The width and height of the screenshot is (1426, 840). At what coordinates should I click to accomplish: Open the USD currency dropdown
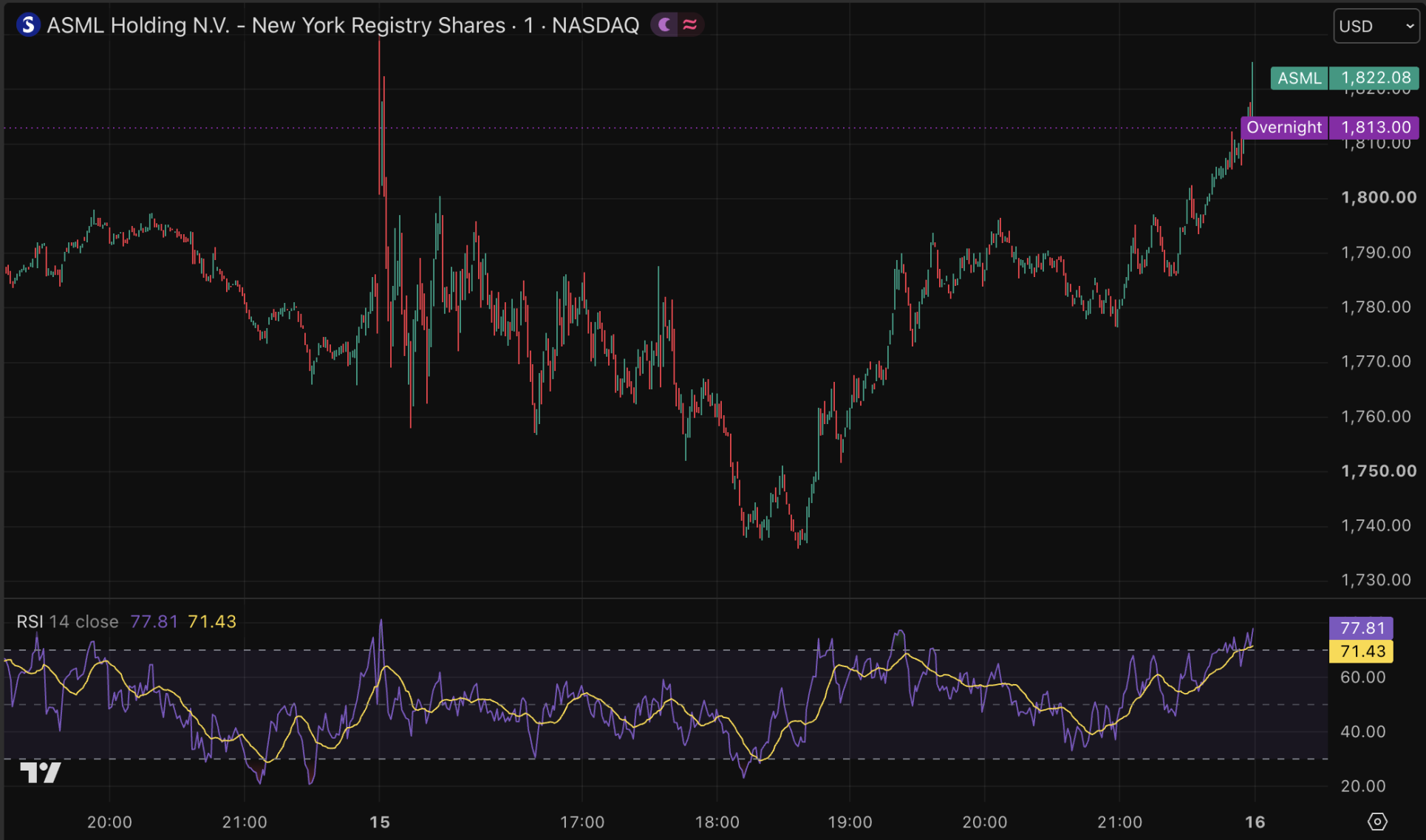coord(1376,26)
